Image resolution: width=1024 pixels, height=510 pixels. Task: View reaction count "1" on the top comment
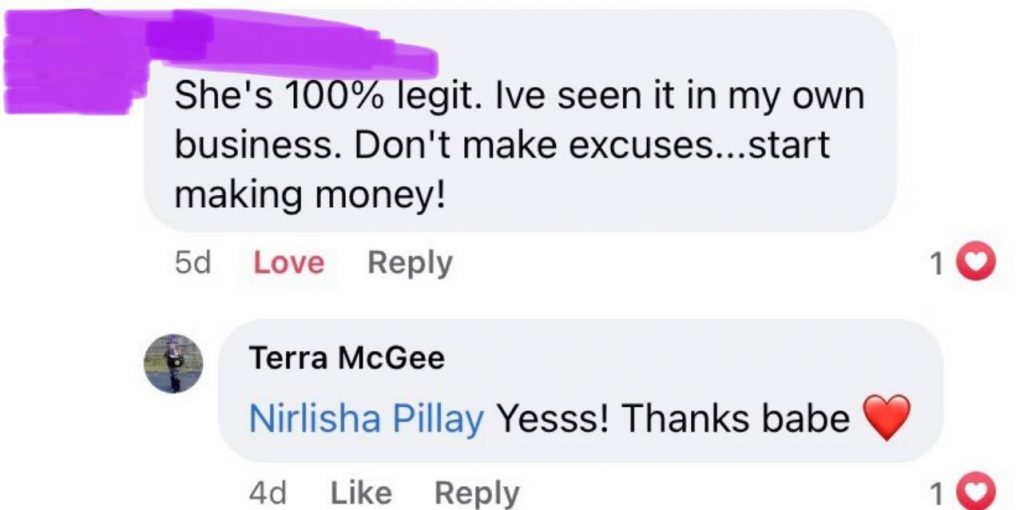(x=936, y=264)
